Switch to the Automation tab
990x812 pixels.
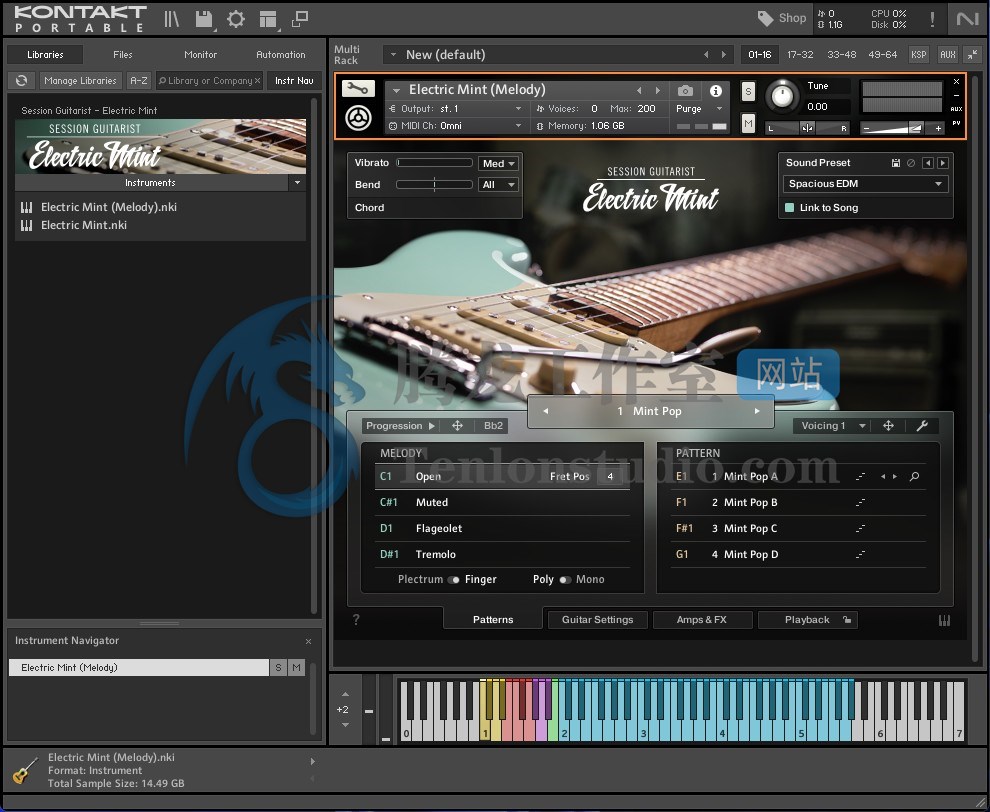click(x=280, y=55)
